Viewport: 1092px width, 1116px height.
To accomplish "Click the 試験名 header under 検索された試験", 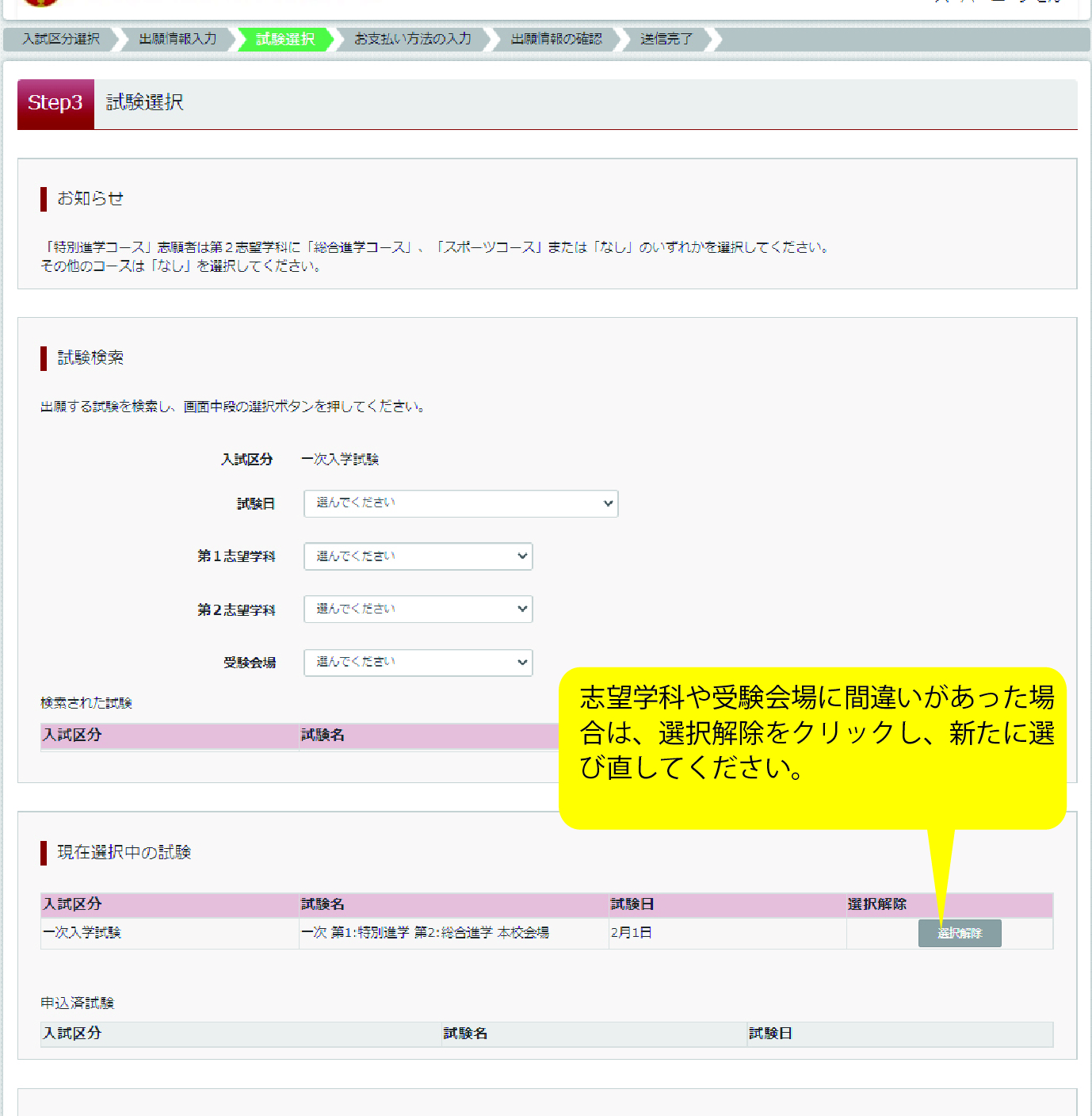I will click(323, 736).
